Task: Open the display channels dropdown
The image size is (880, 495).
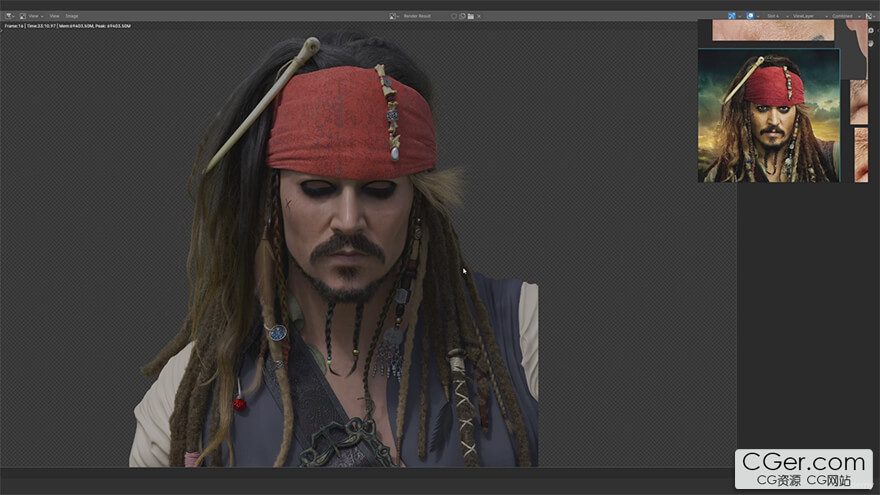Action: click(x=870, y=16)
